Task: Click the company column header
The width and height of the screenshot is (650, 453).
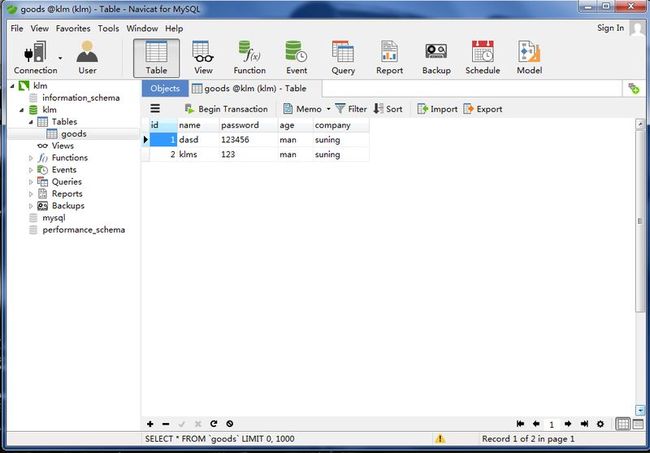Action: (x=340, y=125)
